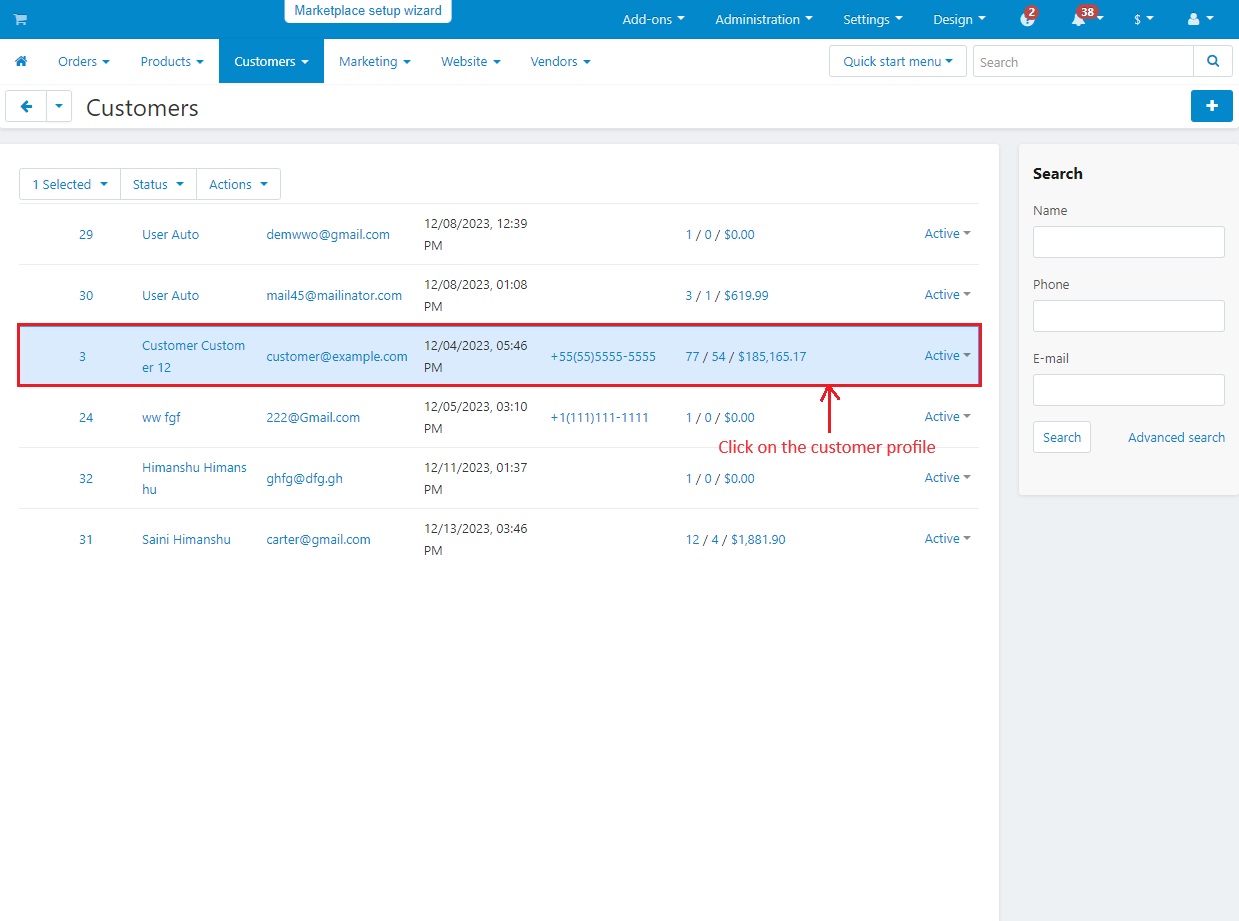Expand the dropdown next to back arrow
This screenshot has width=1239, height=921.
tap(59, 106)
